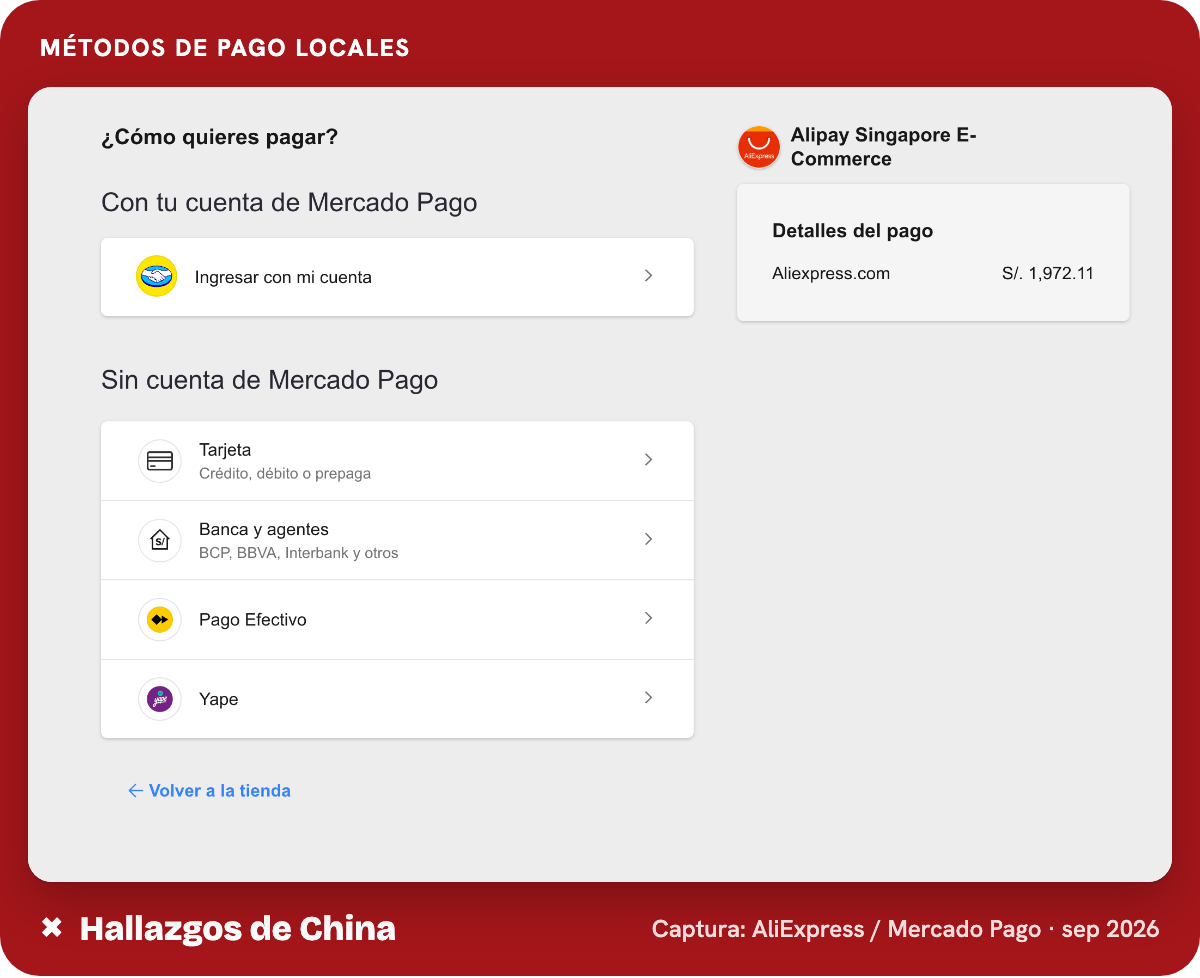This screenshot has height=978, width=1200.
Task: Choose Ingresar con mi cuenta
Action: (x=397, y=277)
